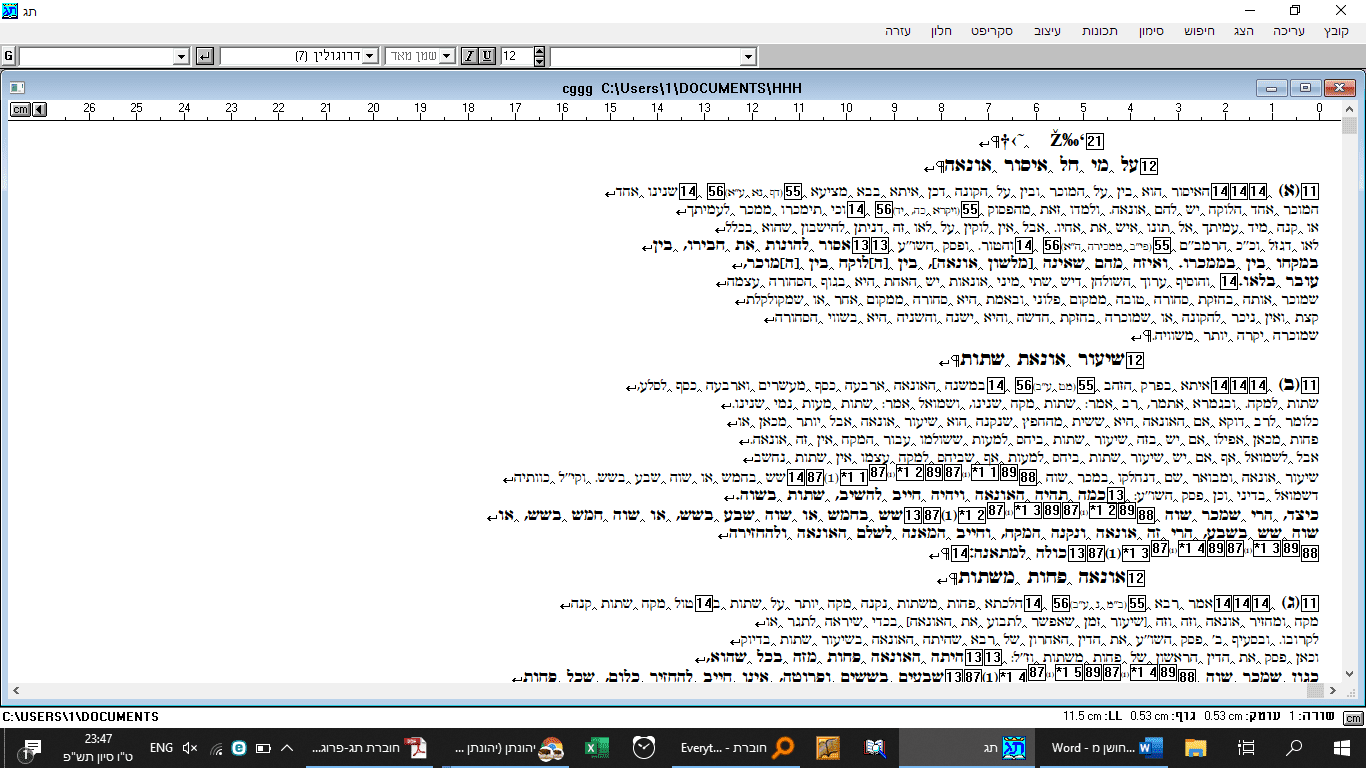
Task: Click the heading 'על מי חל איסור אונאה'
Action: [1040, 165]
